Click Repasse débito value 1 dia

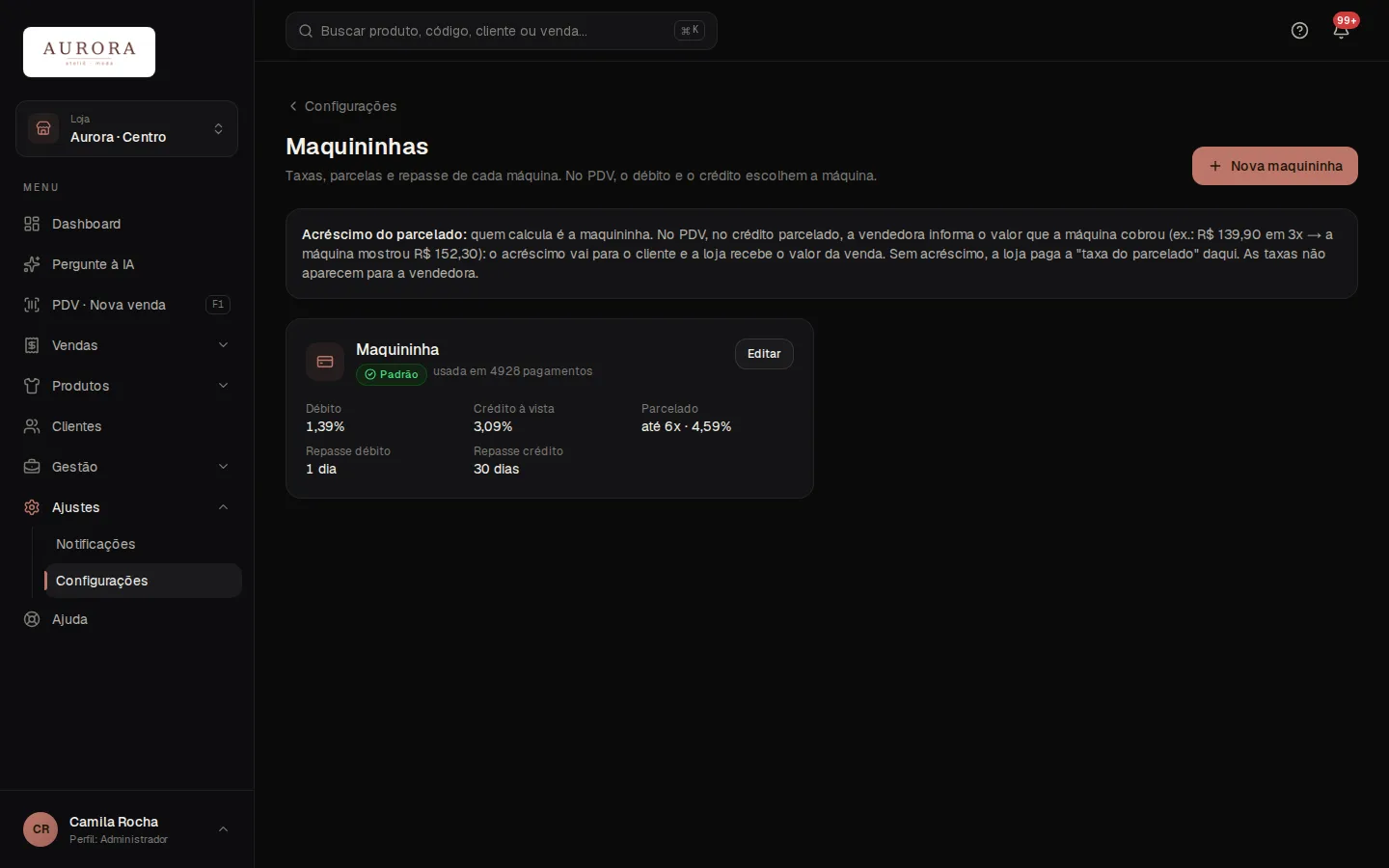point(321,469)
